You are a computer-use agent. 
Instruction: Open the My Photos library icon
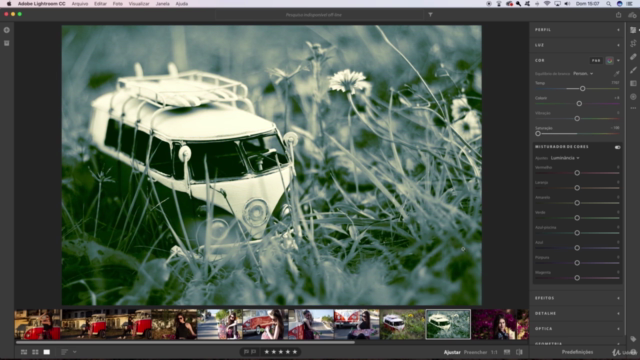[7, 43]
